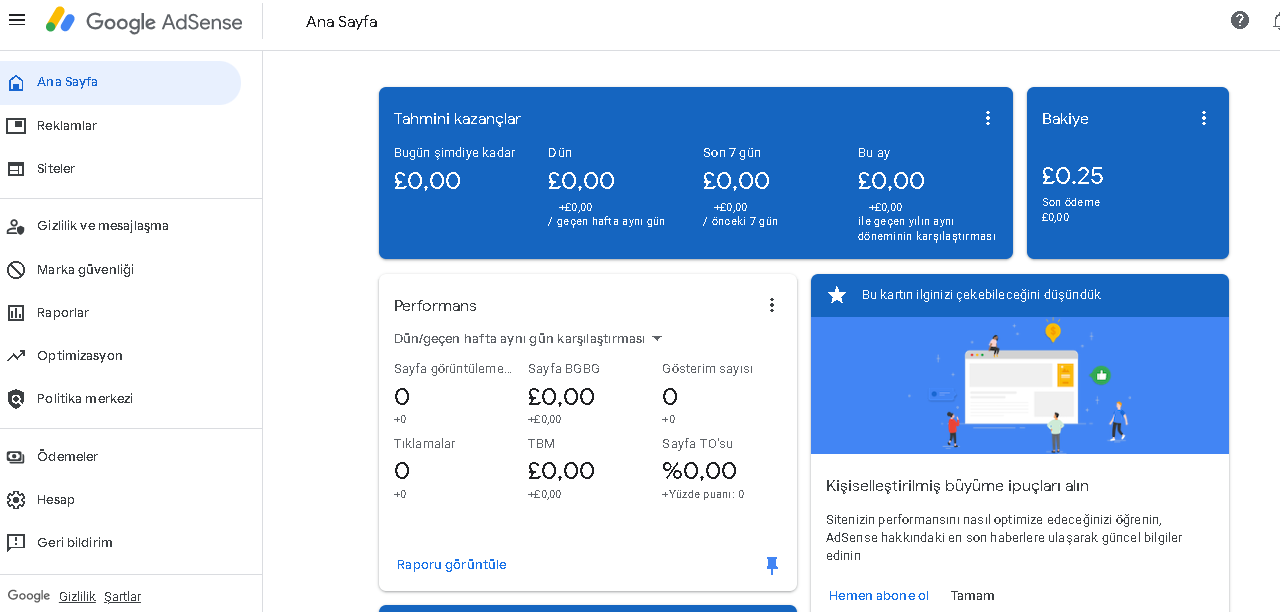
Task: Open the Gizlilik footer link
Action: (77, 597)
